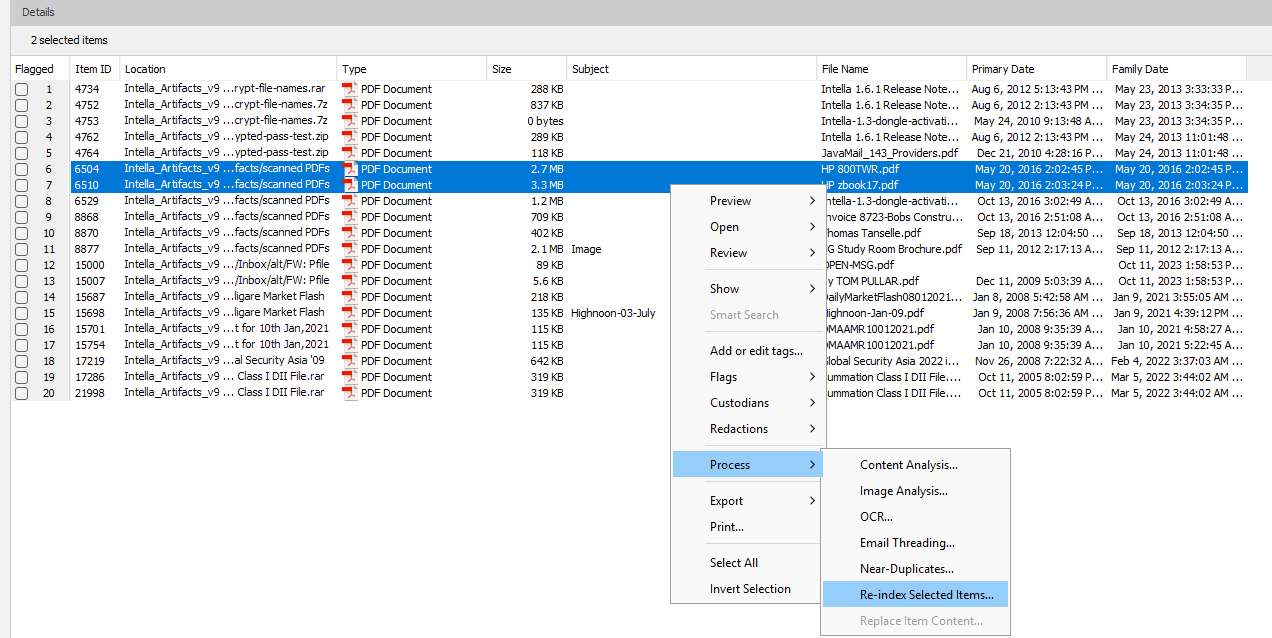
Task: Click the PDF icon for item 21998
Action: pos(349,393)
